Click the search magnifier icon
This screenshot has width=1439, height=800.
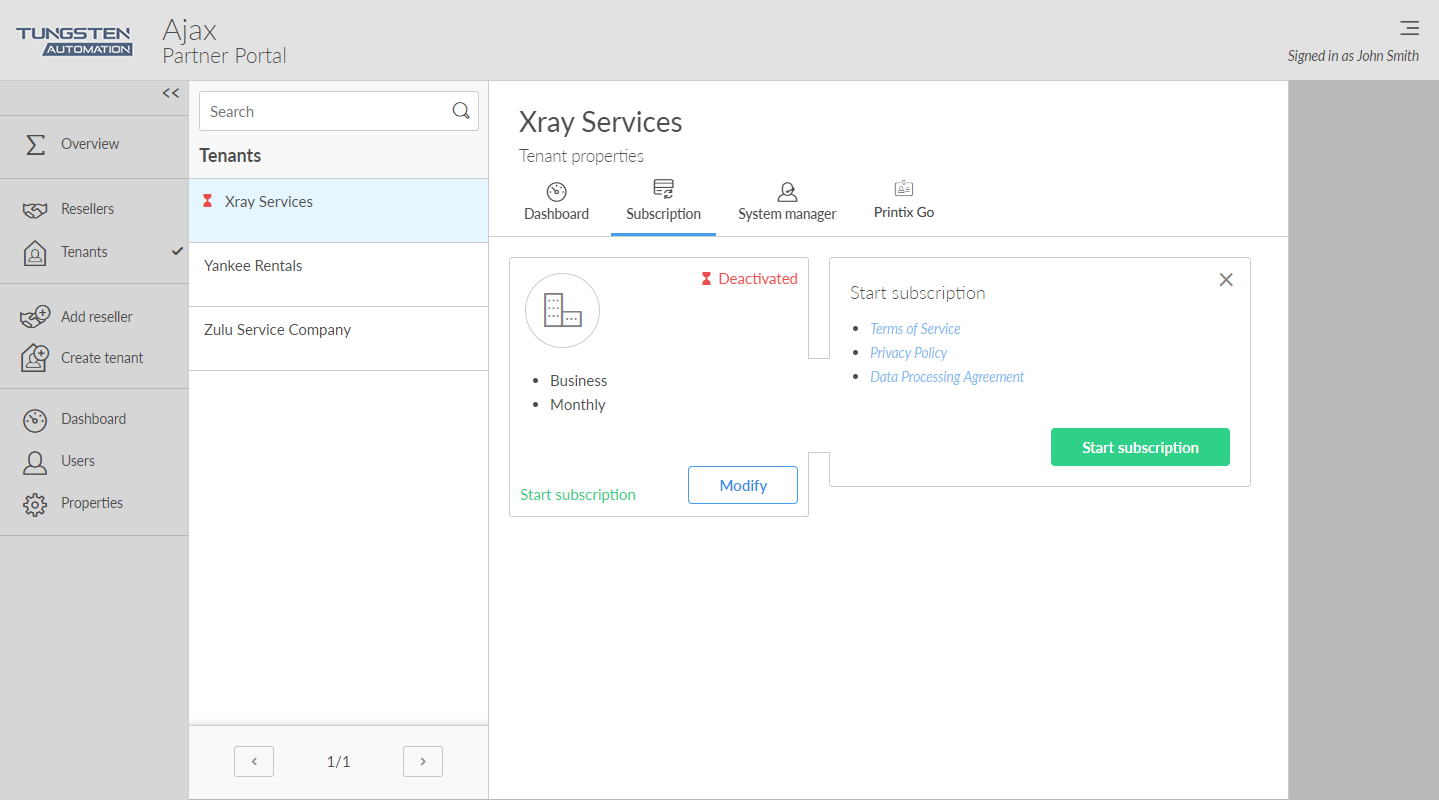461,111
